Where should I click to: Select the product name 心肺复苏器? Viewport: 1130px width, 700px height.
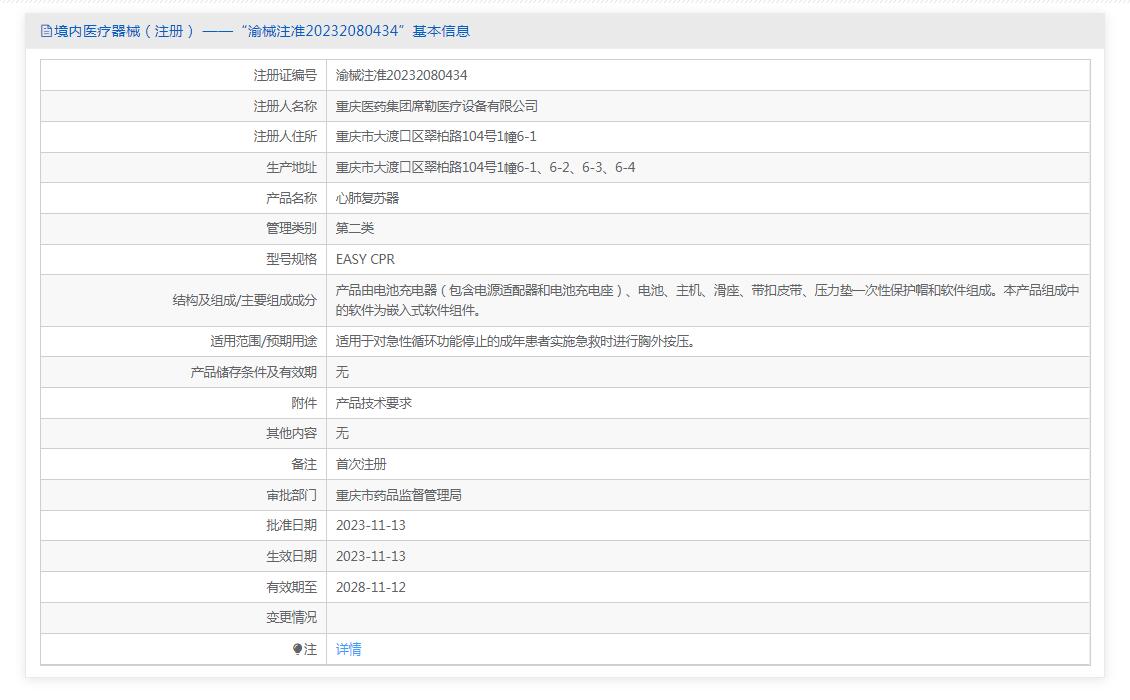[x=367, y=198]
